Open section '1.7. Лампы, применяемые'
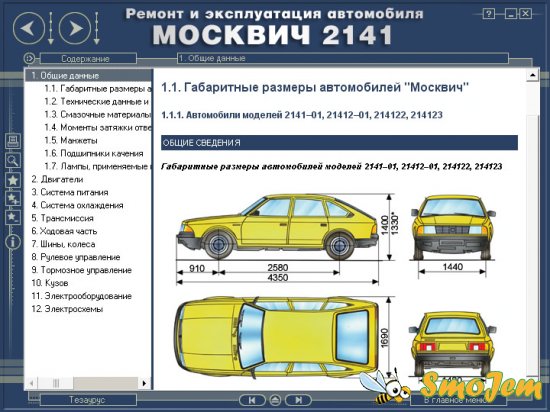 98,166
